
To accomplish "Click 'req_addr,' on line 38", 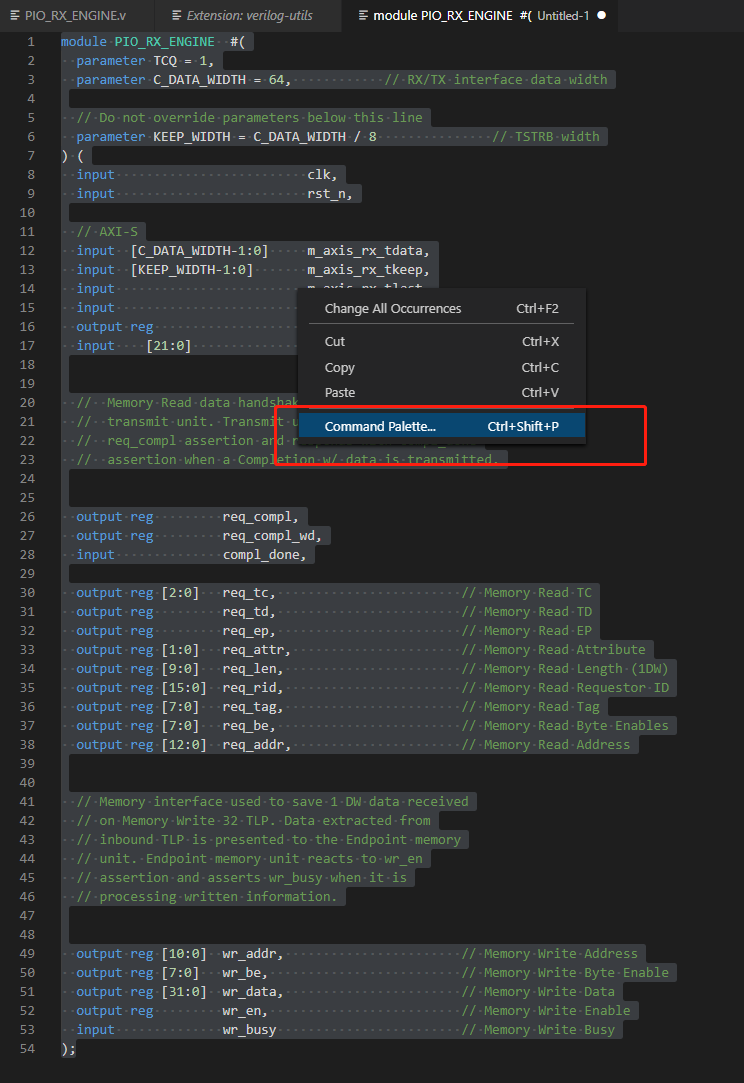I will [256, 745].
